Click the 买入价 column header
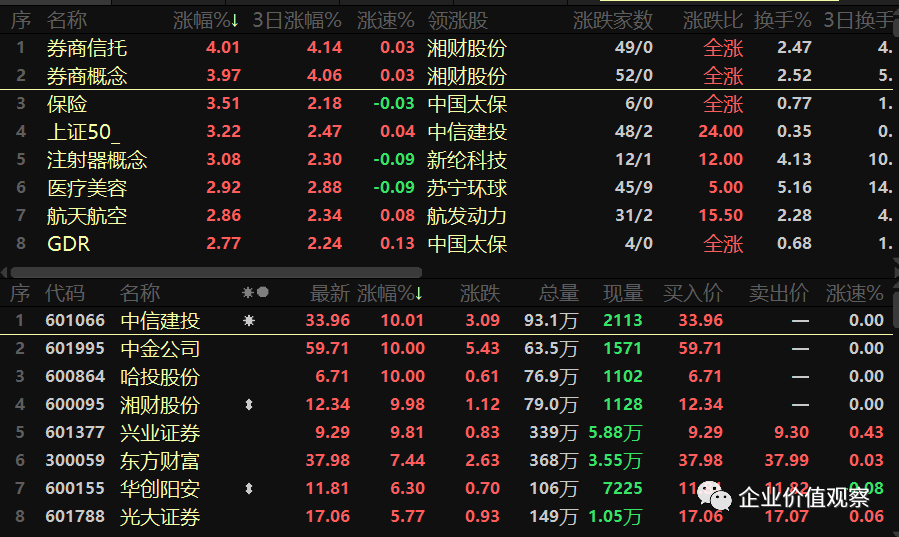Viewport: 899px width, 537px height. (x=693, y=293)
